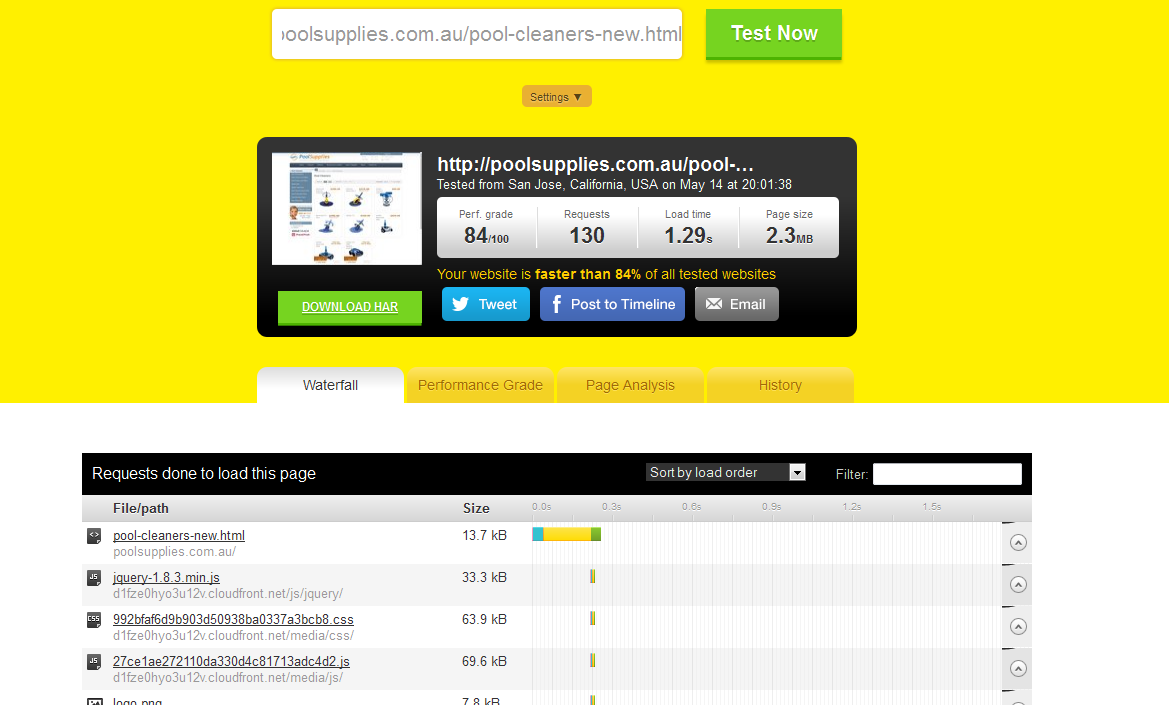
Task: Select the History tab
Action: [780, 385]
